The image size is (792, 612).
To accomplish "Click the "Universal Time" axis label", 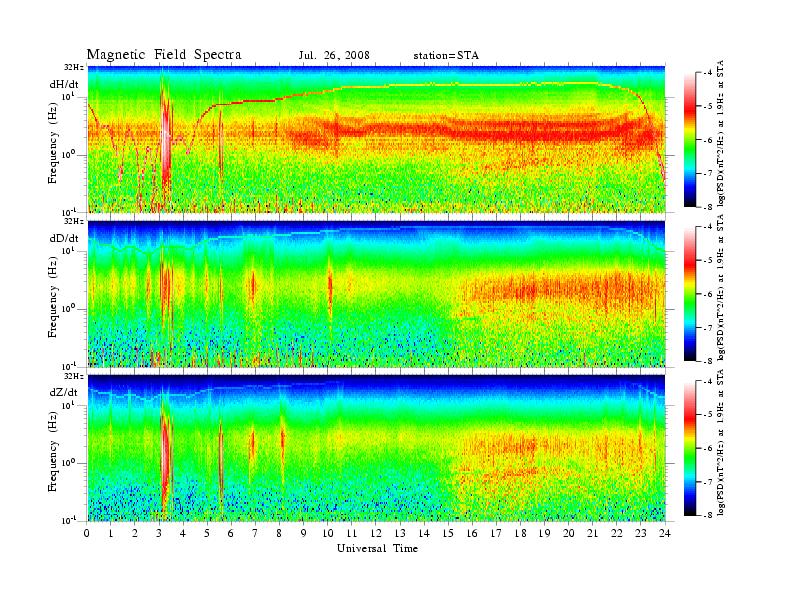I will tap(378, 548).
